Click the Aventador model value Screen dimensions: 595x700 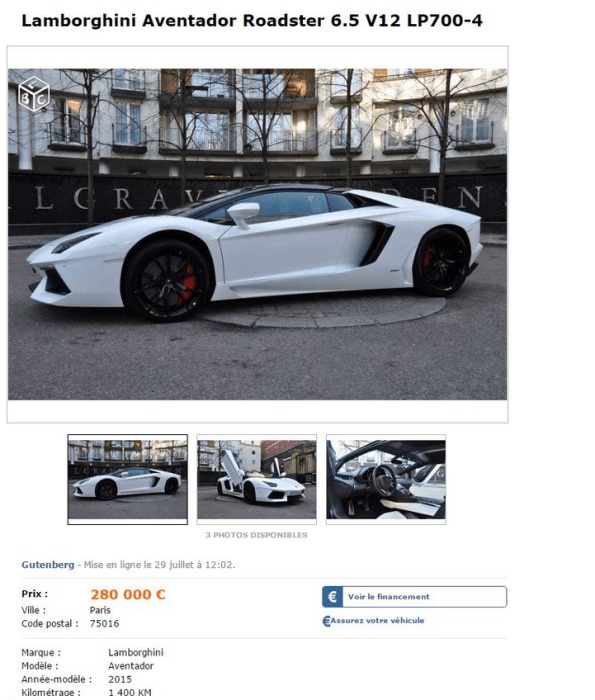point(131,666)
